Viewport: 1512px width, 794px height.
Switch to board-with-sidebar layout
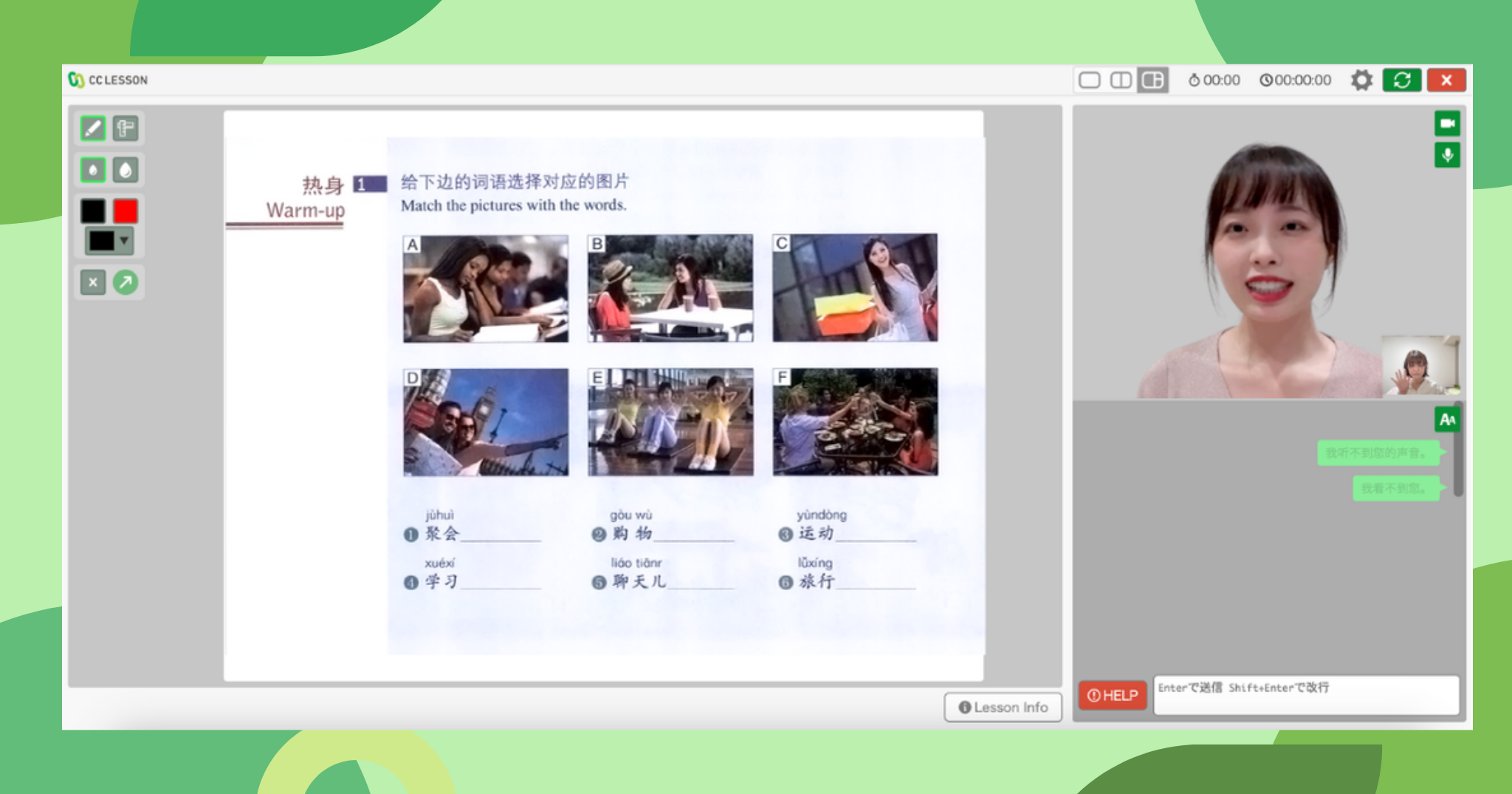tap(1152, 80)
